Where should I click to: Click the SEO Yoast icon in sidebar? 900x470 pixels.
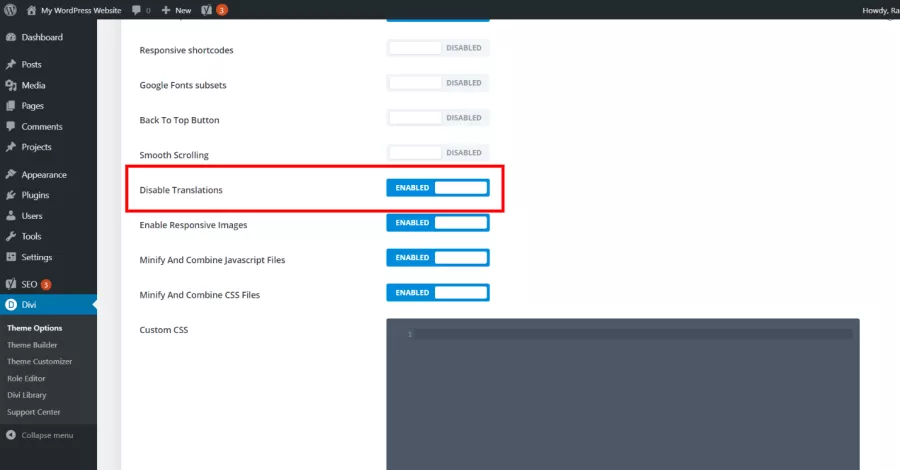point(11,284)
